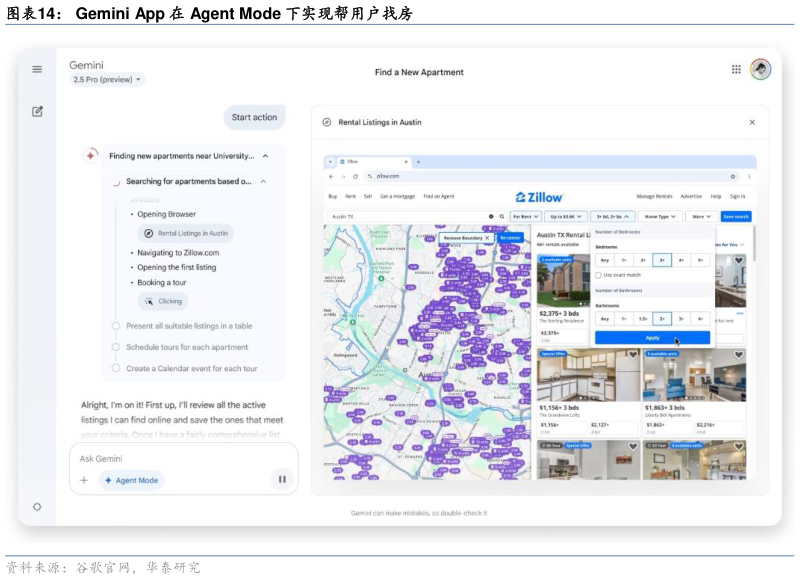Enable the Use exact match checkbox

tap(598, 275)
